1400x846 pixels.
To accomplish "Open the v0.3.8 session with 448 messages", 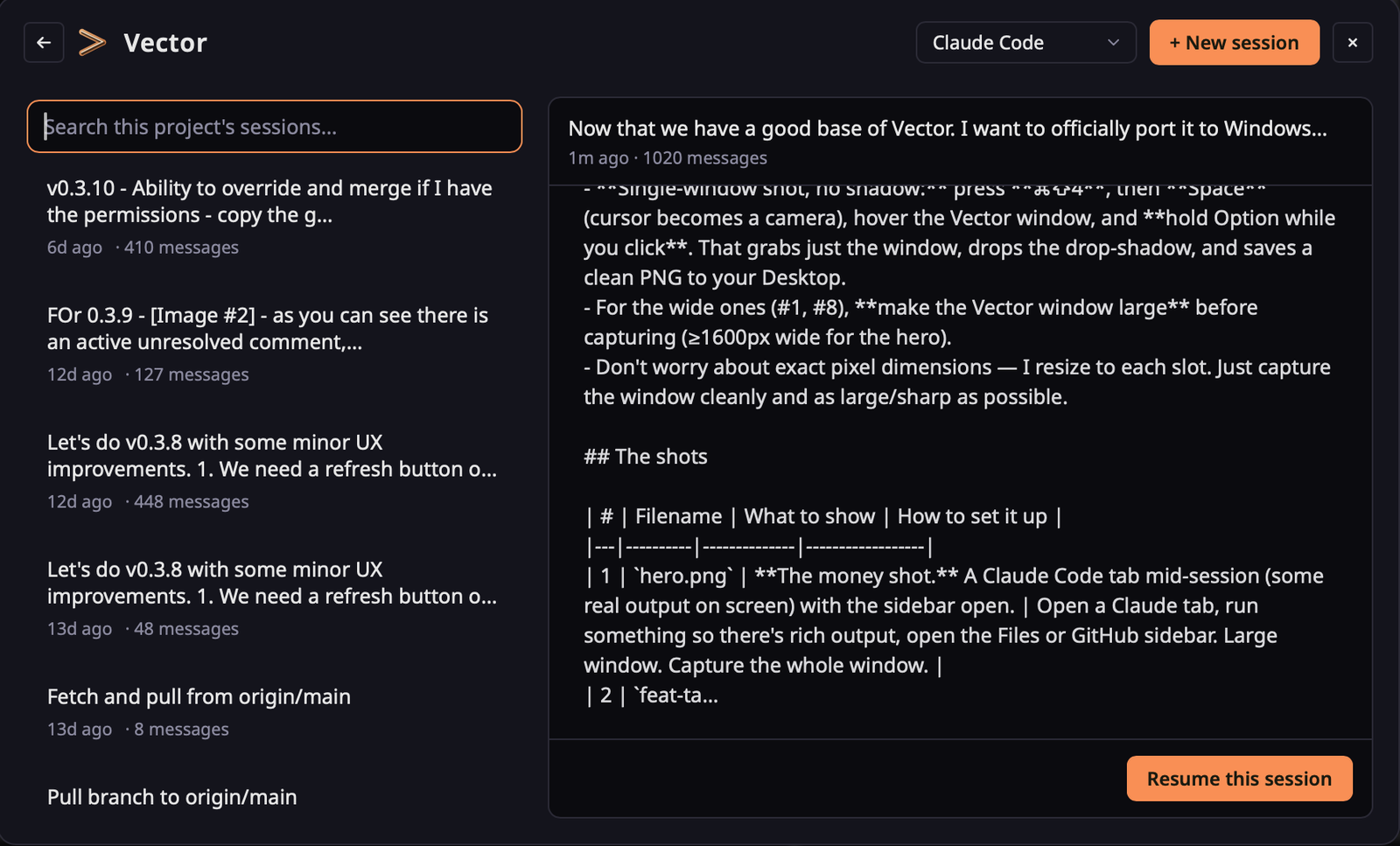I will (274, 471).
